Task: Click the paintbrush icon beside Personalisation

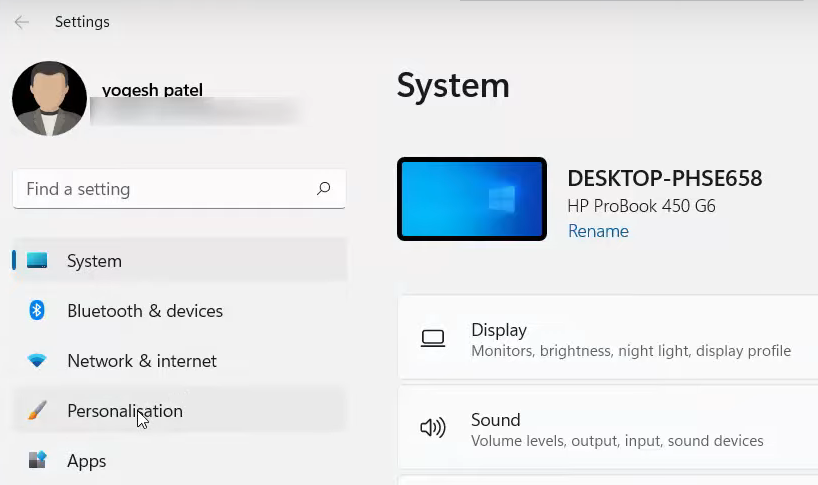Action: tap(37, 411)
